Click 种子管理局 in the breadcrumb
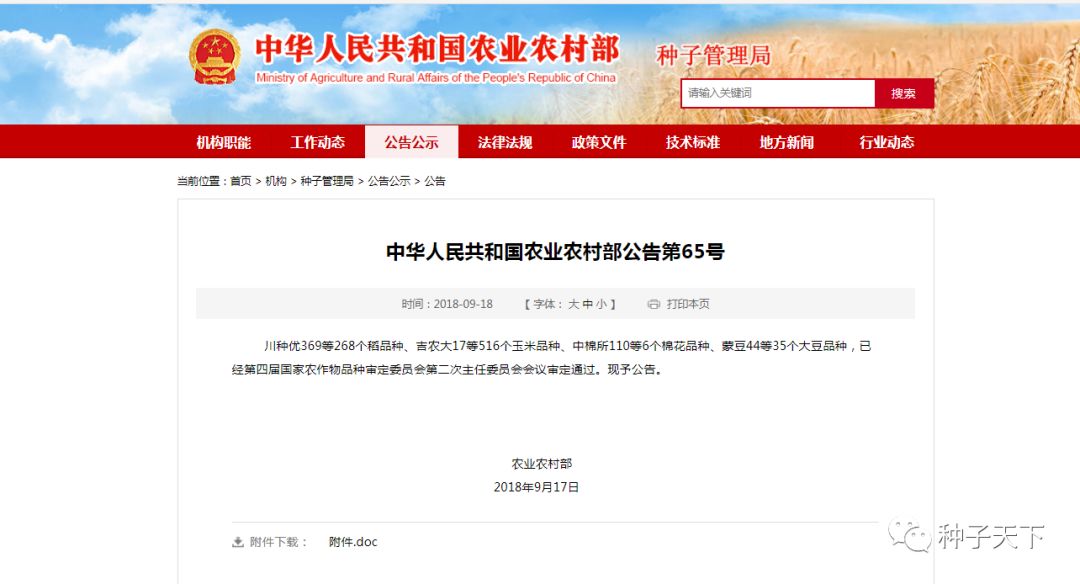The image size is (1080, 584). tap(327, 181)
